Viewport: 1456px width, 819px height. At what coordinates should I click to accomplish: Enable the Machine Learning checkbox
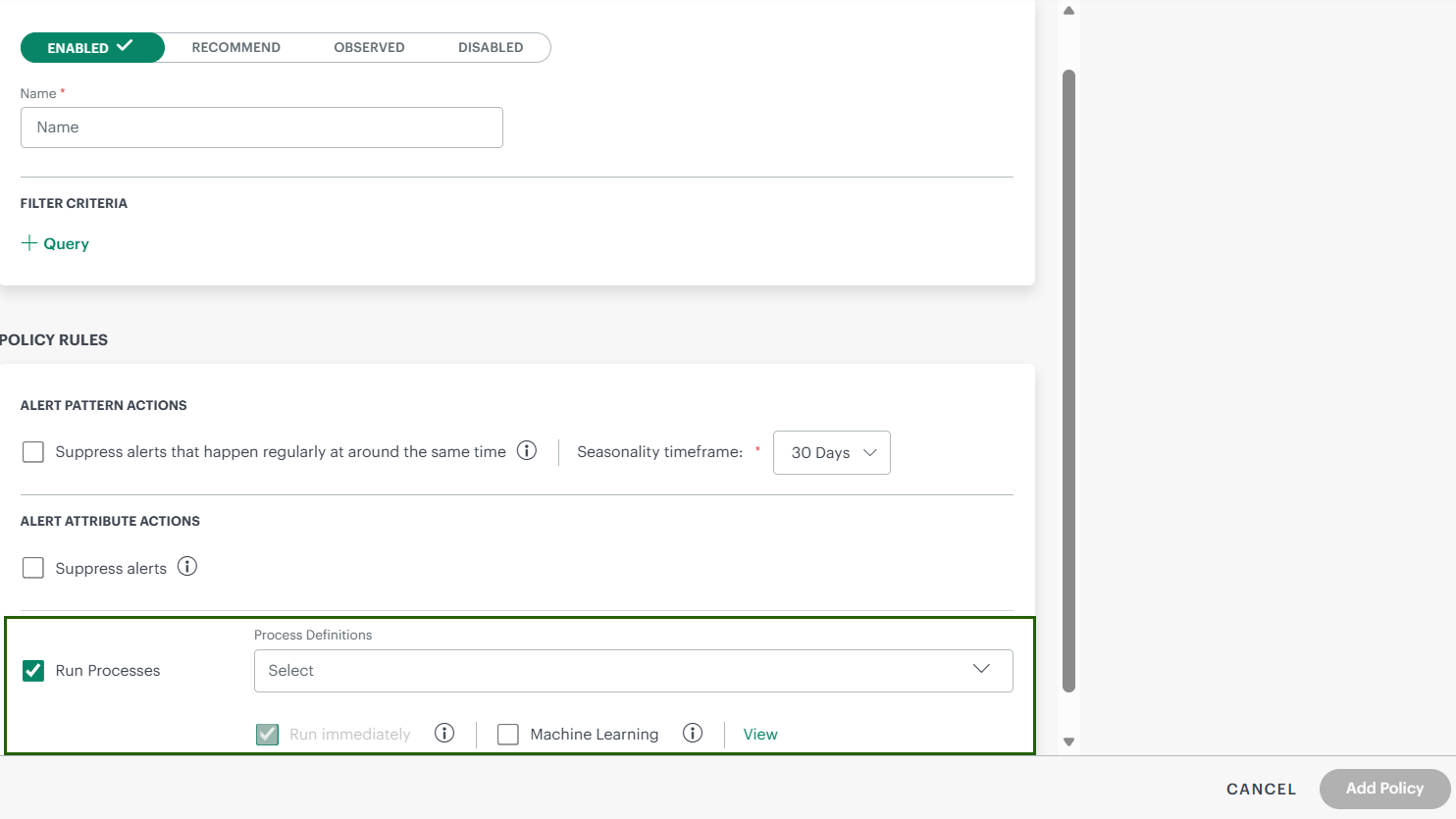pyautogui.click(x=508, y=735)
